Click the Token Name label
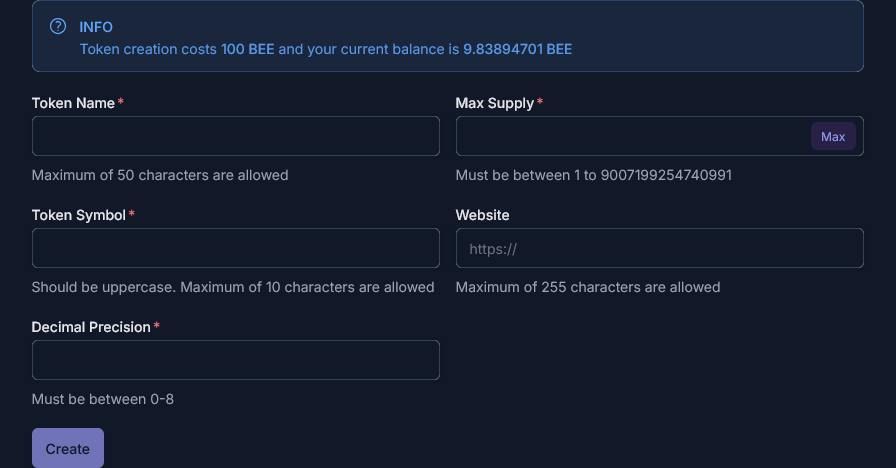896x468 pixels. pos(73,103)
